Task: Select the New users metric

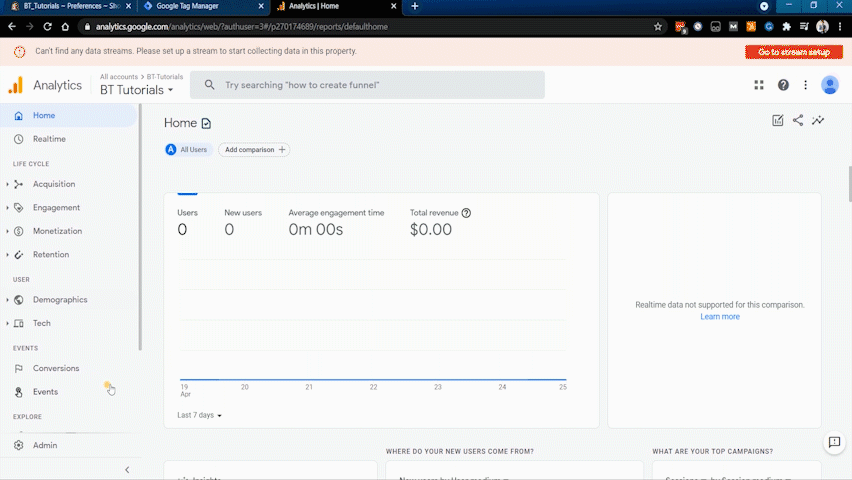Action: (x=243, y=222)
